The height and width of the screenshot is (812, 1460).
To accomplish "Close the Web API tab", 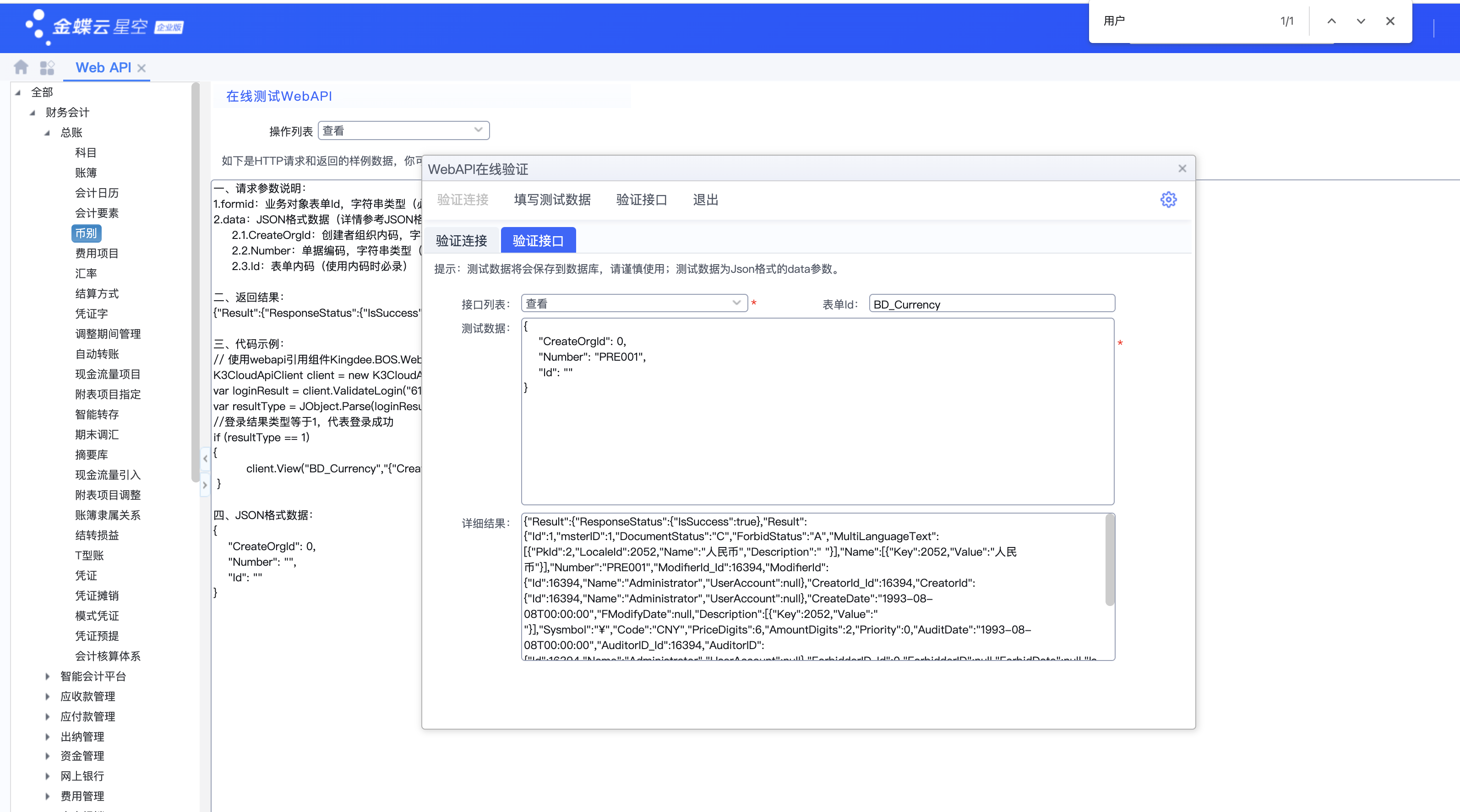I will coord(142,68).
